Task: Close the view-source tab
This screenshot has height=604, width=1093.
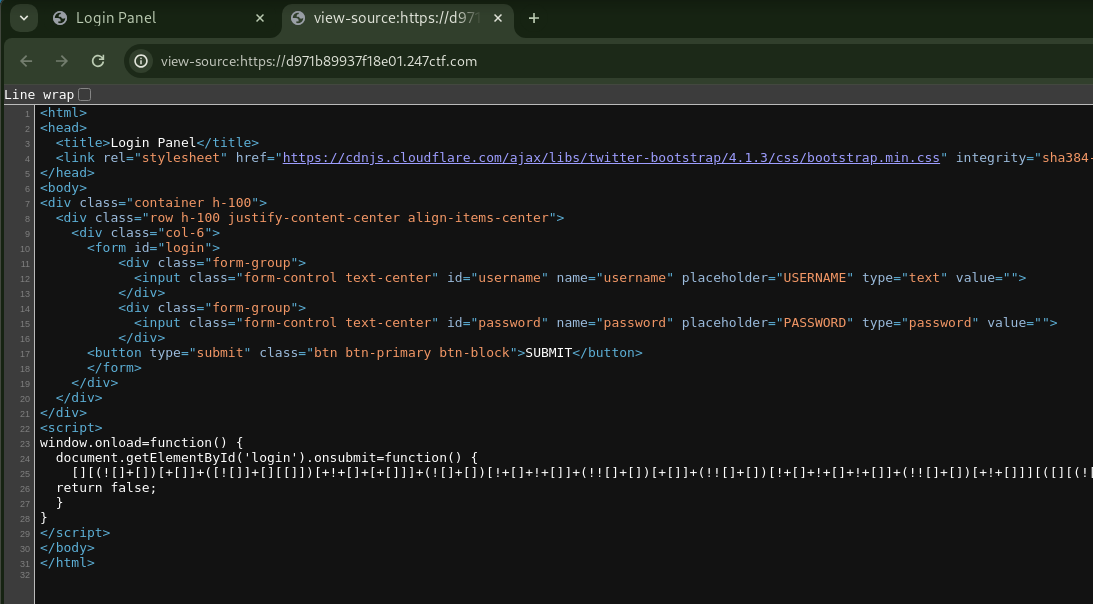Action: click(x=498, y=18)
